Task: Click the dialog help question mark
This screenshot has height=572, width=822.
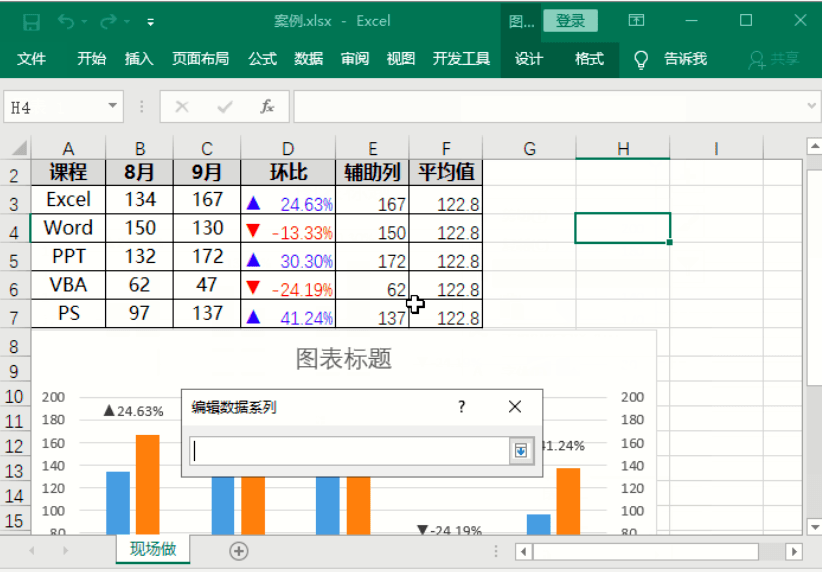Action: [x=461, y=406]
